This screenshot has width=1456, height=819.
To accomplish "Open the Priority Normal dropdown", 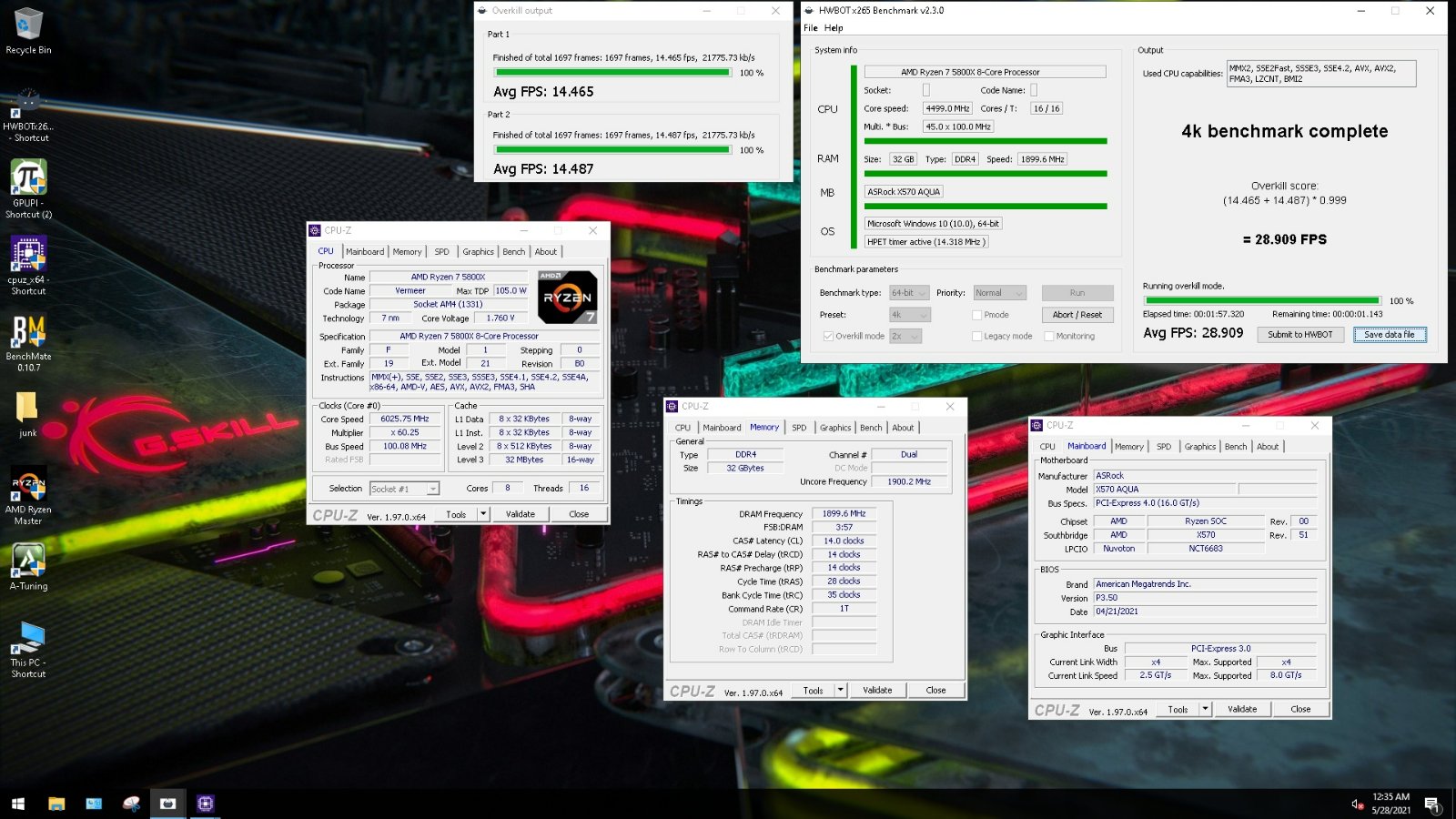I will tap(999, 293).
